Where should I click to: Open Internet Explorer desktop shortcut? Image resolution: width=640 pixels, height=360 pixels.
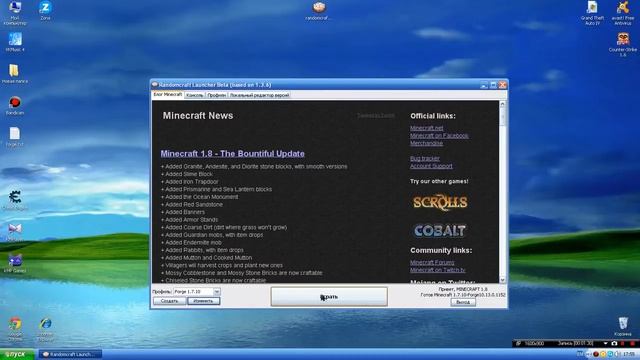[45, 329]
